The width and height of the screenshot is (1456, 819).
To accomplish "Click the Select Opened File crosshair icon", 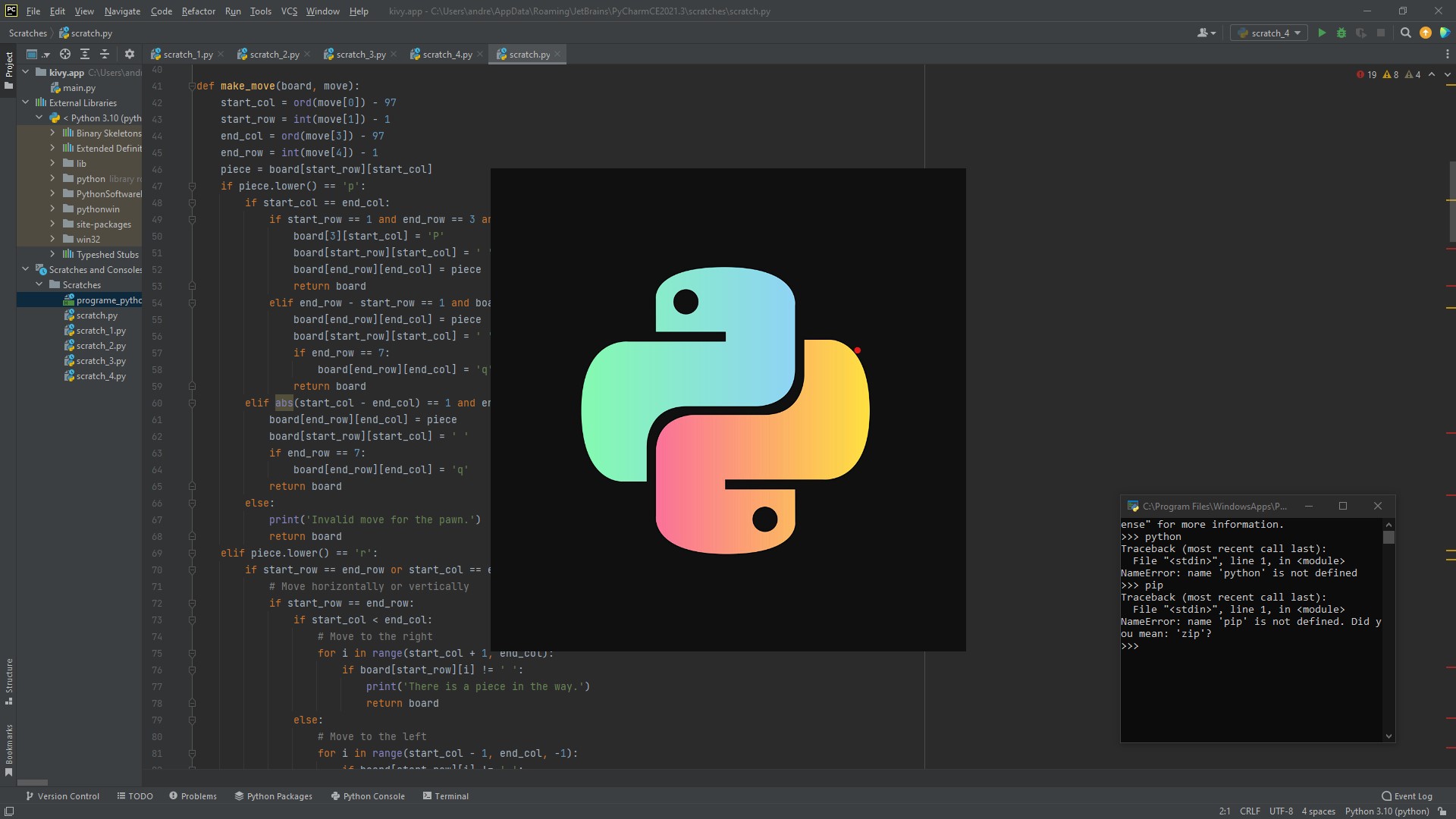I will coord(65,54).
